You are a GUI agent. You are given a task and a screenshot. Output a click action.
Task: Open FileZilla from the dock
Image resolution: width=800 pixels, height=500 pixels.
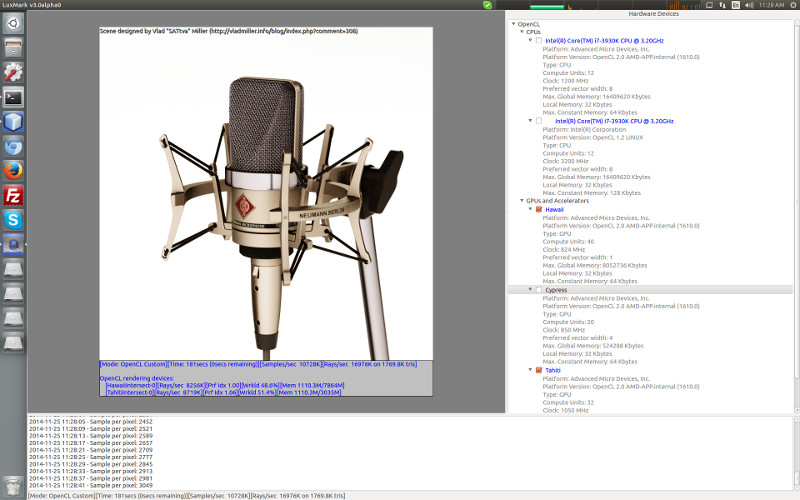[x=13, y=195]
